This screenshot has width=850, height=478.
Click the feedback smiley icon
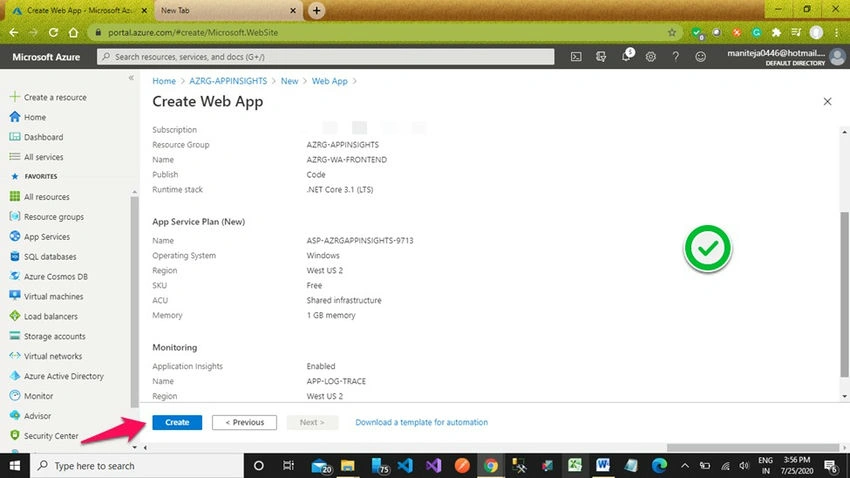tap(700, 56)
